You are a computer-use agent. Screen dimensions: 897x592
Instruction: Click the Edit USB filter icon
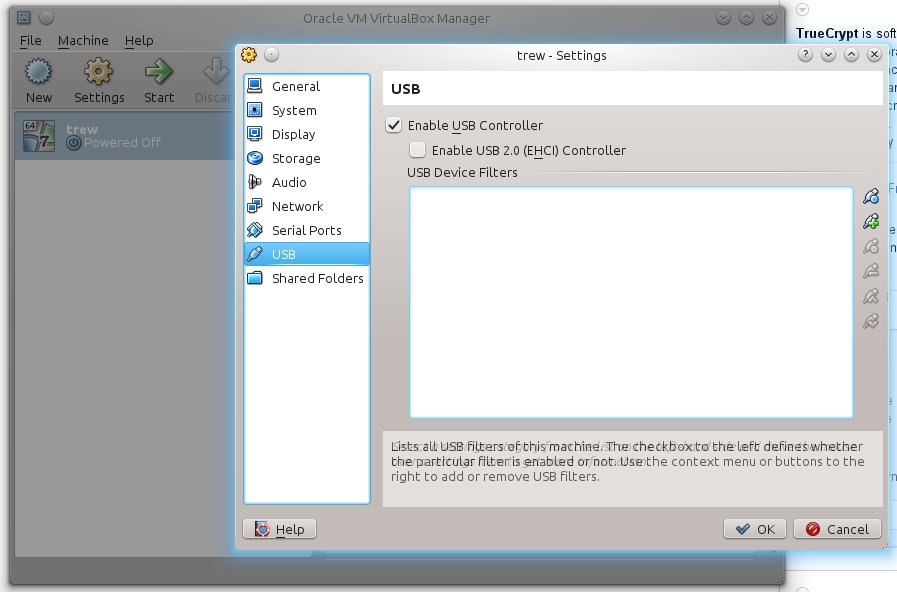click(871, 247)
